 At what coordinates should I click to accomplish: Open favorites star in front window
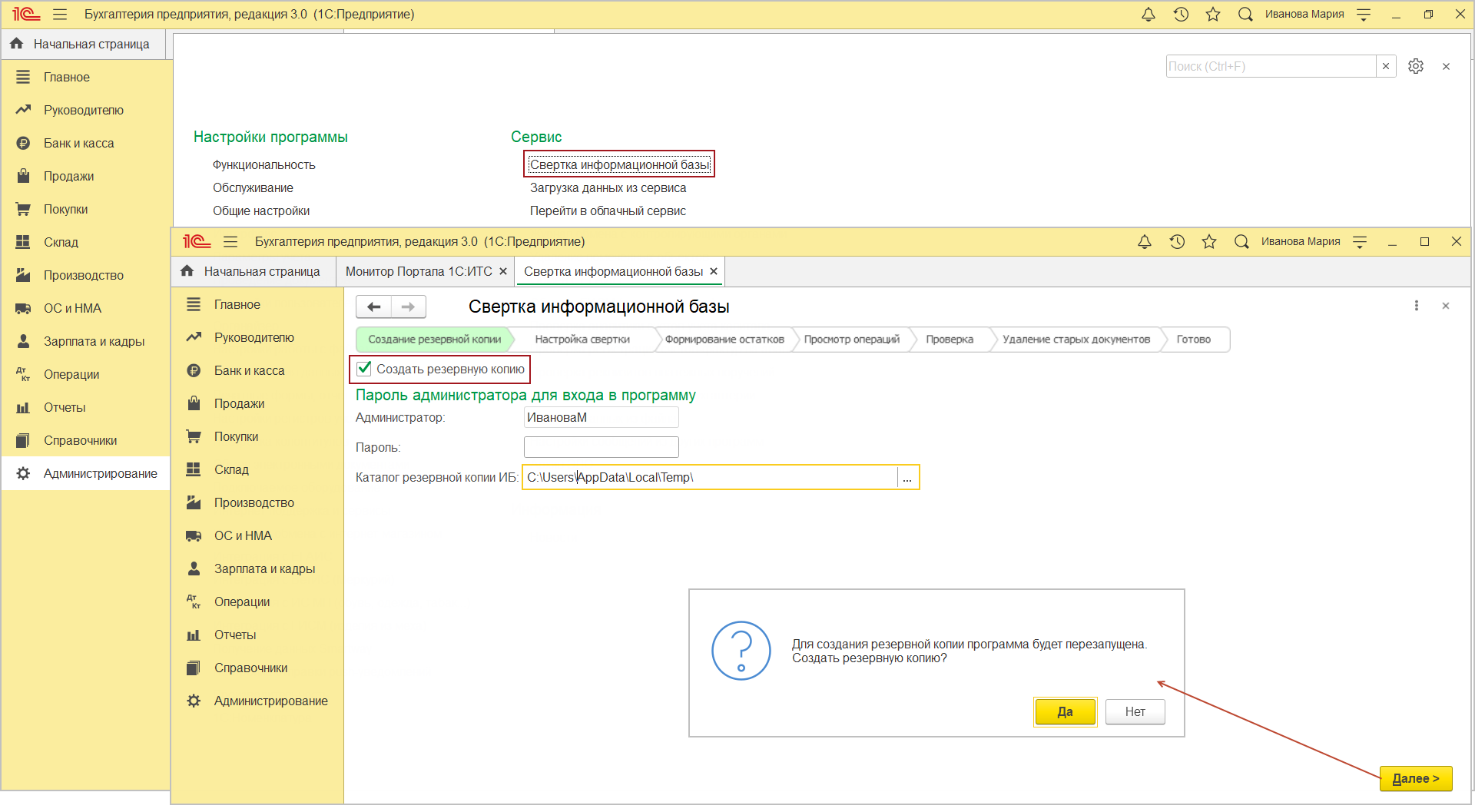[1209, 242]
